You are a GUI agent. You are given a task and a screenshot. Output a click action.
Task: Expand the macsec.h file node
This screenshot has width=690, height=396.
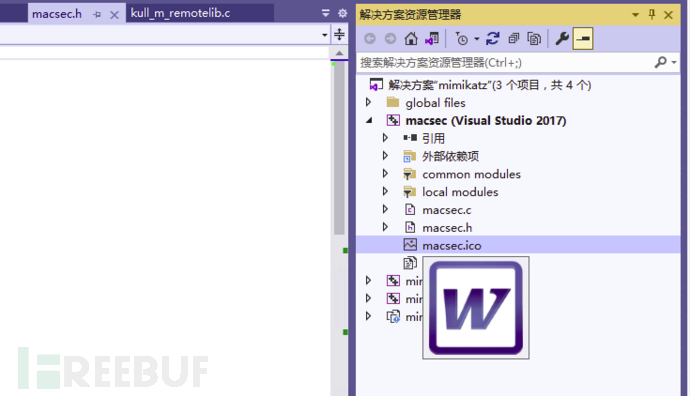coord(385,227)
